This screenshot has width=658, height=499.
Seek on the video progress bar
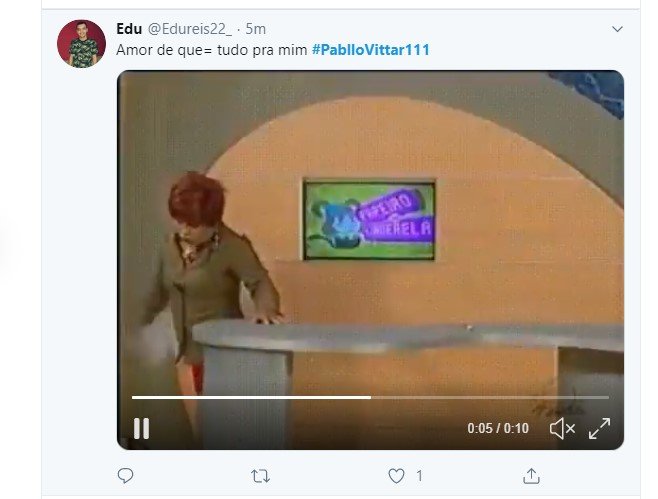[x=370, y=397]
